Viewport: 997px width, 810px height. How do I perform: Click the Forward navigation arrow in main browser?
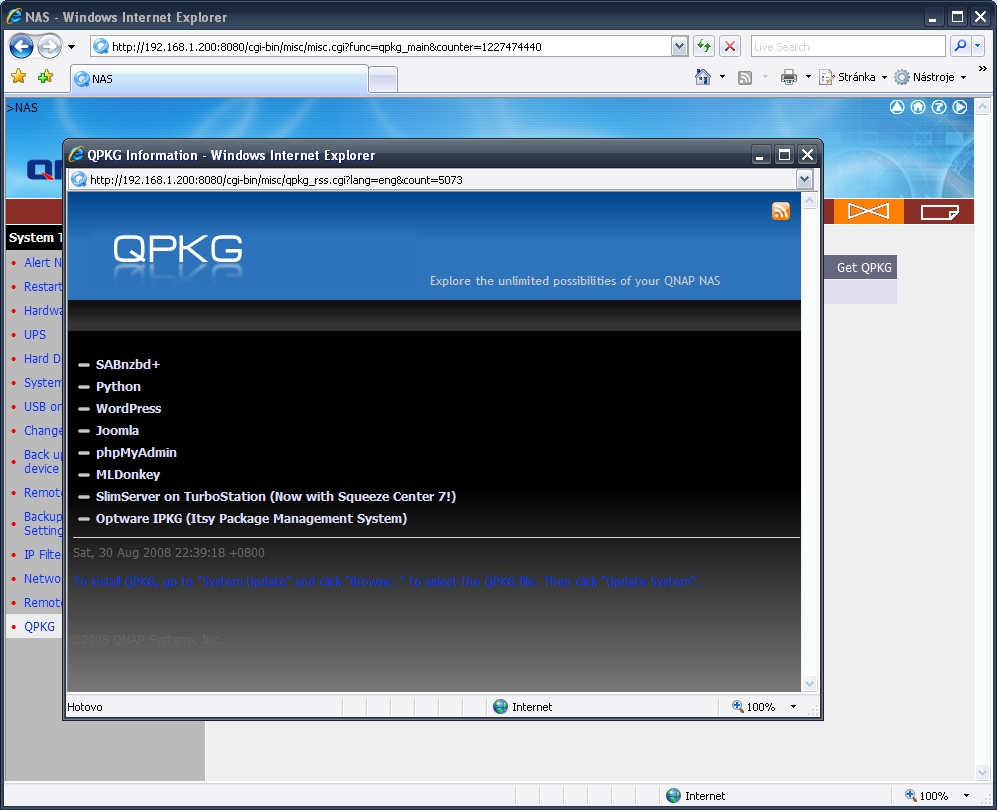(x=49, y=46)
